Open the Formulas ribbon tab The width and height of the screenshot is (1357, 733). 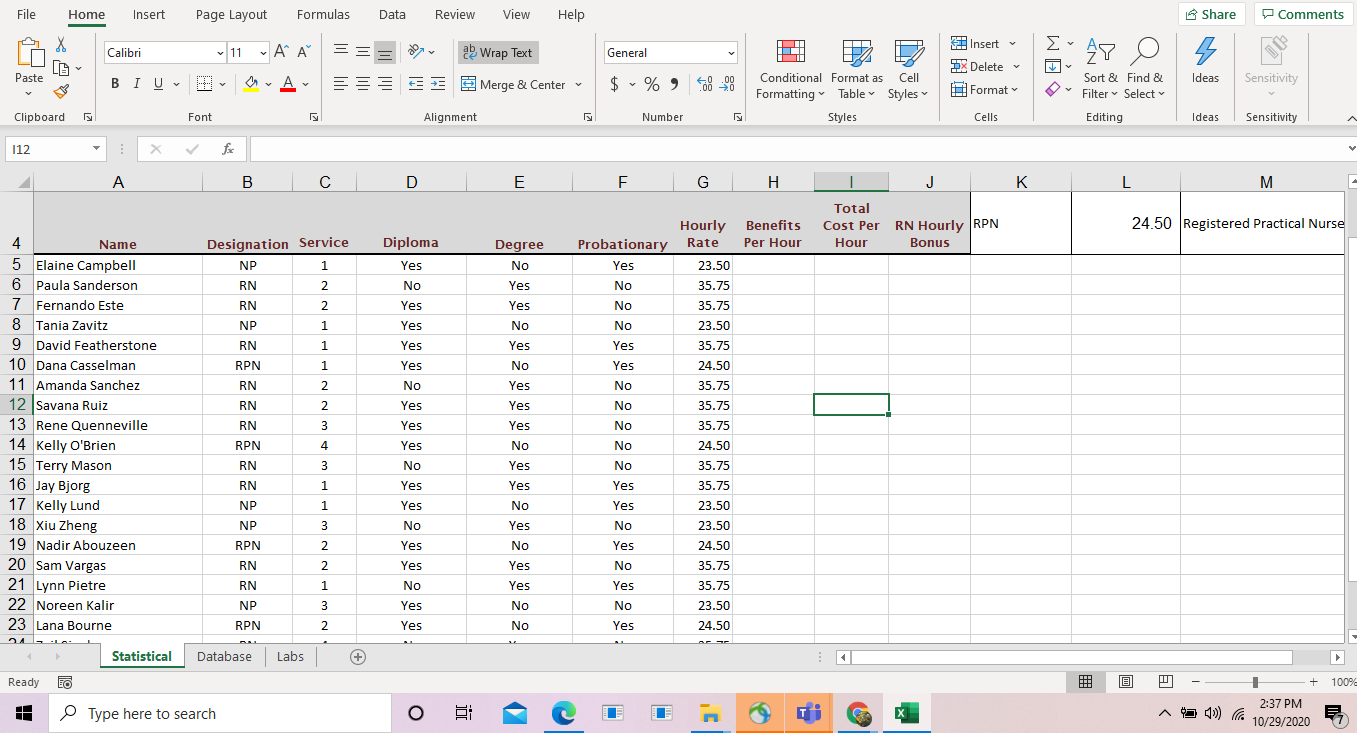click(x=323, y=15)
